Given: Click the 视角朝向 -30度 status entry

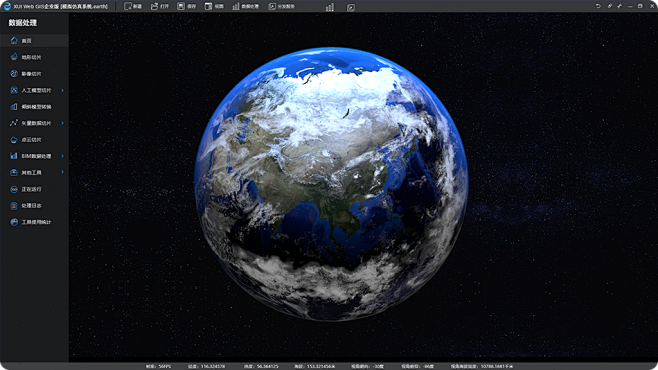Looking at the screenshot, I should click(368, 366).
